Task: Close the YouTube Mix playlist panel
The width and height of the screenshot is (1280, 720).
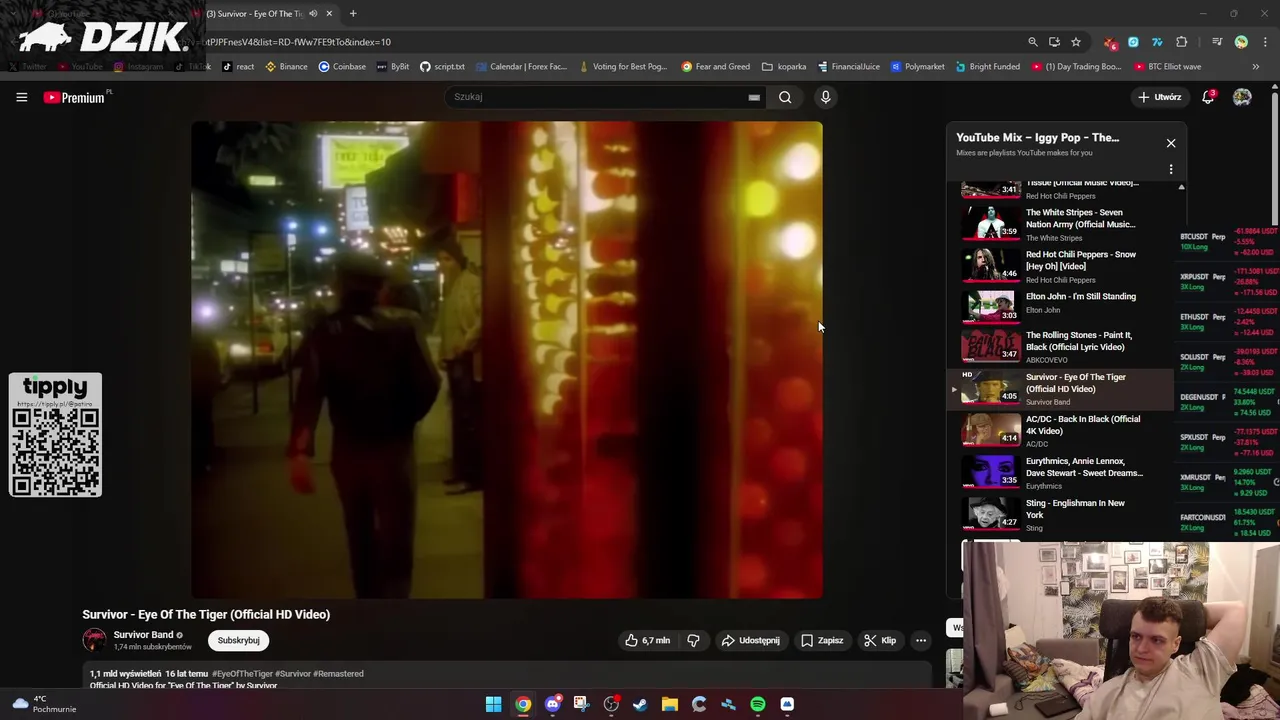Action: (x=1171, y=143)
